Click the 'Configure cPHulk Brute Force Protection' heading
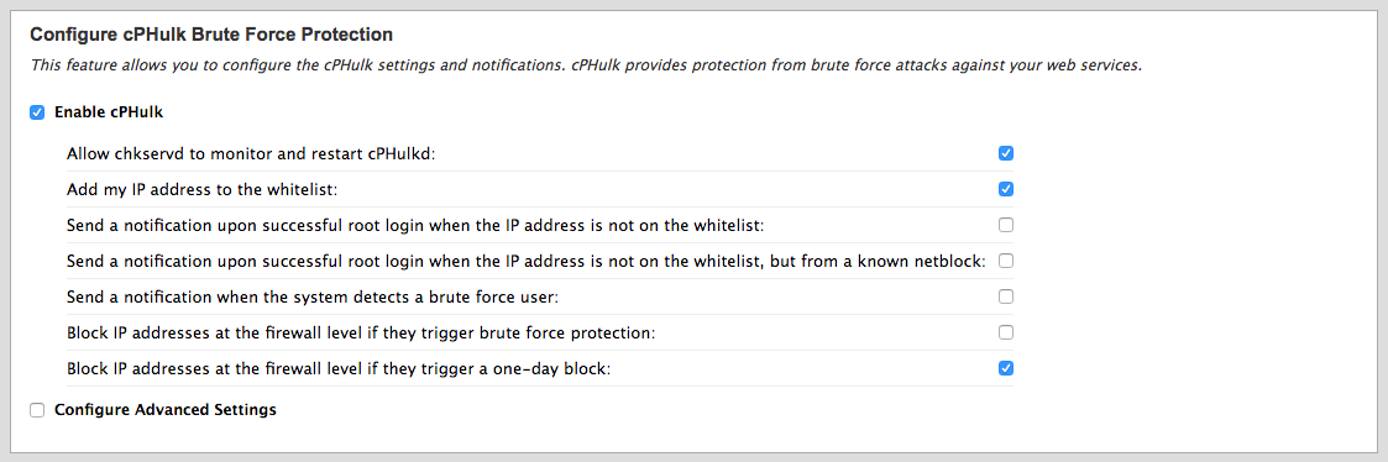1388x462 pixels. [211, 35]
